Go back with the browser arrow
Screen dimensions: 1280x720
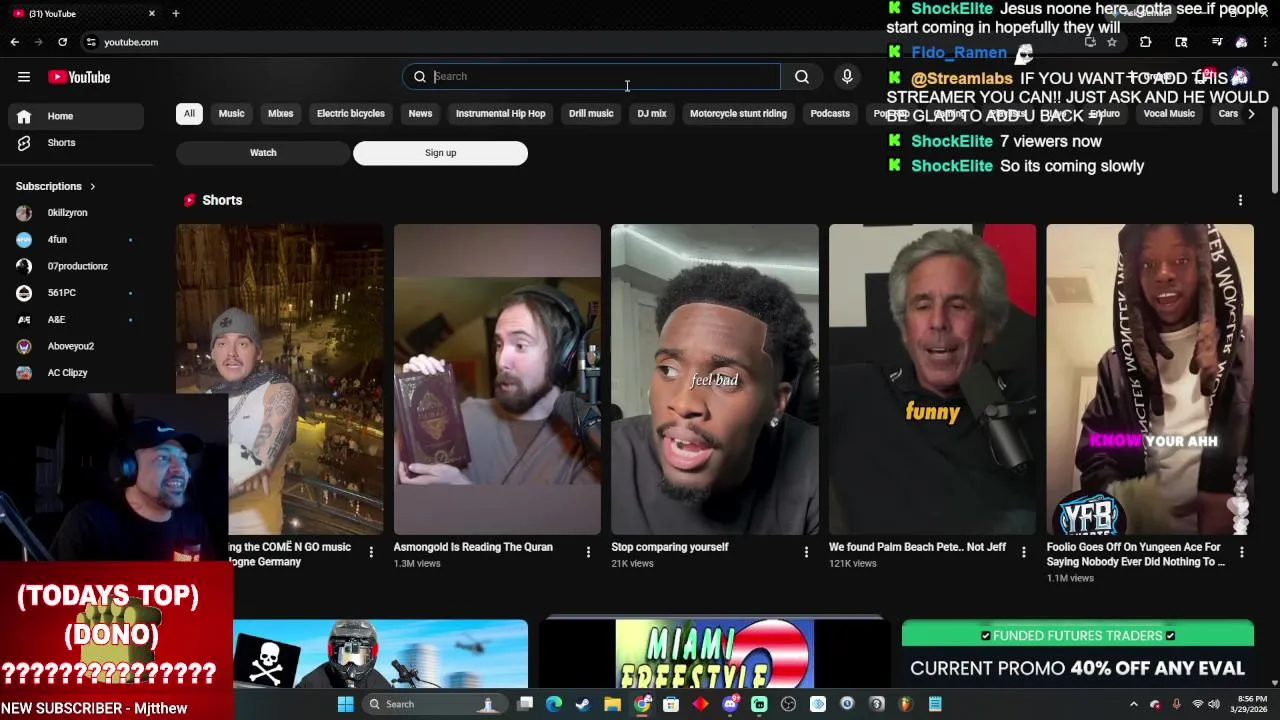tap(15, 42)
